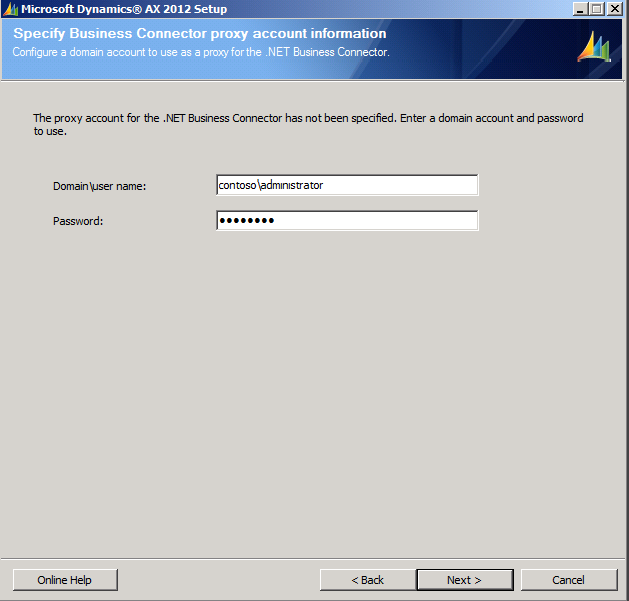Close the setup window
Screen dimensions: 629x601
(615, 9)
